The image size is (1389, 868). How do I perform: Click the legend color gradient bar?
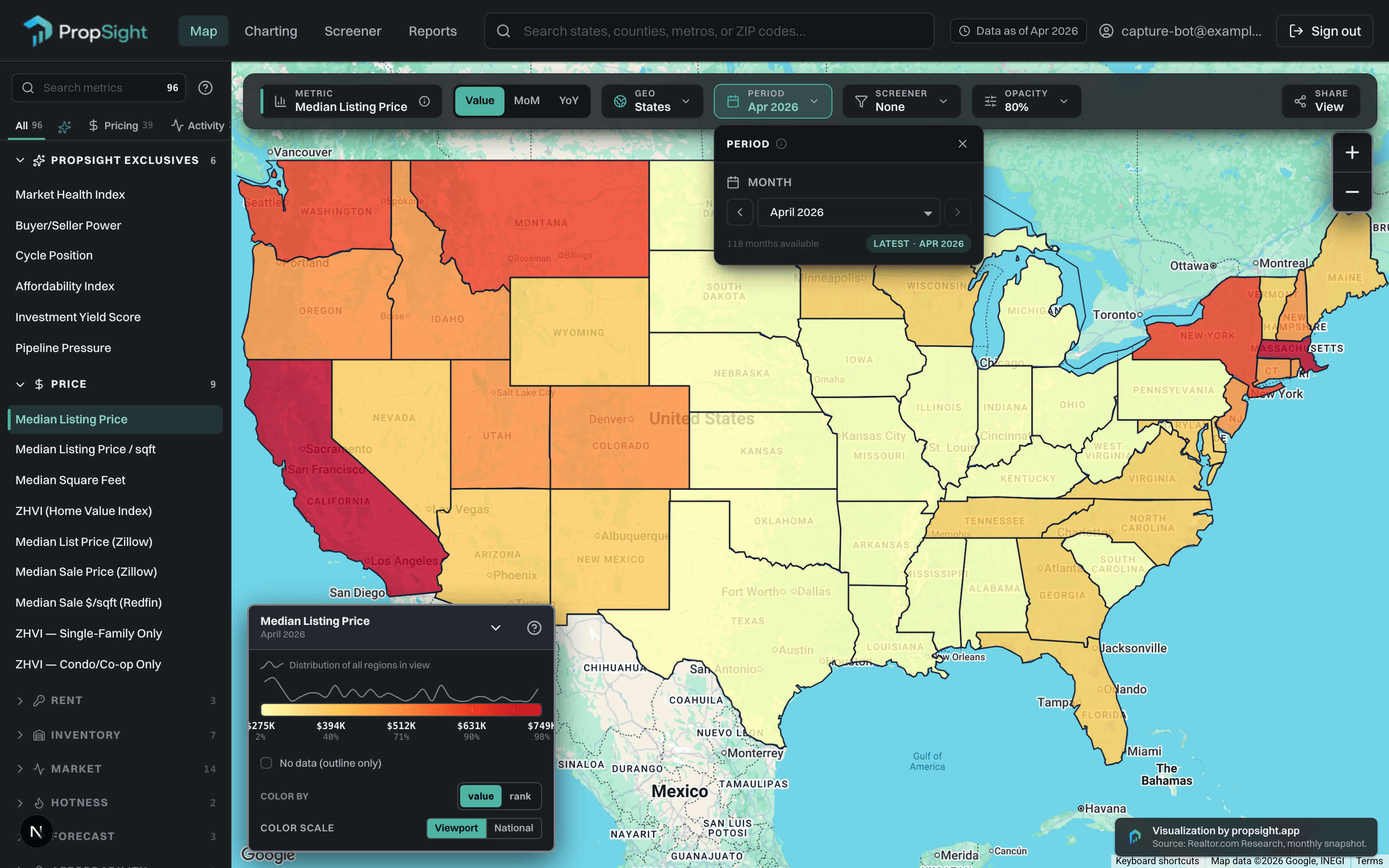401,709
